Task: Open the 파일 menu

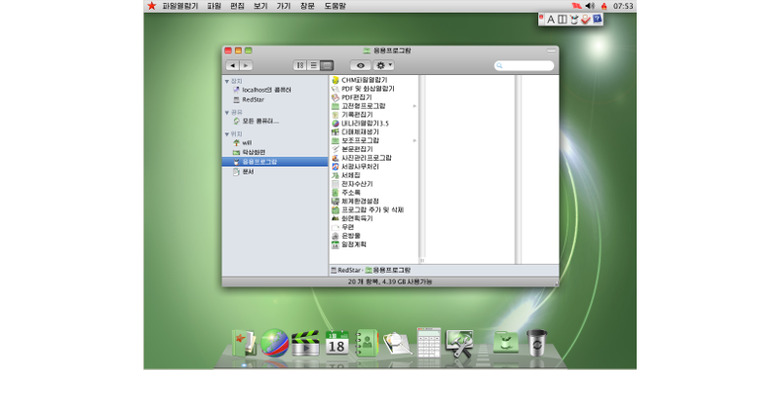Action: pos(214,6)
